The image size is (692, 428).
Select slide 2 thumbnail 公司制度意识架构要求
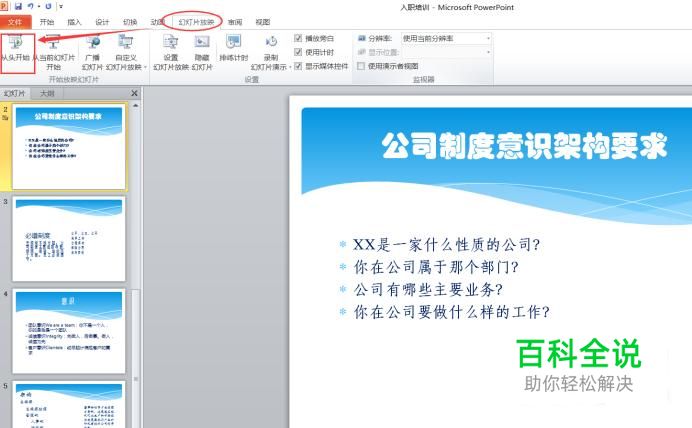pyautogui.click(x=69, y=147)
